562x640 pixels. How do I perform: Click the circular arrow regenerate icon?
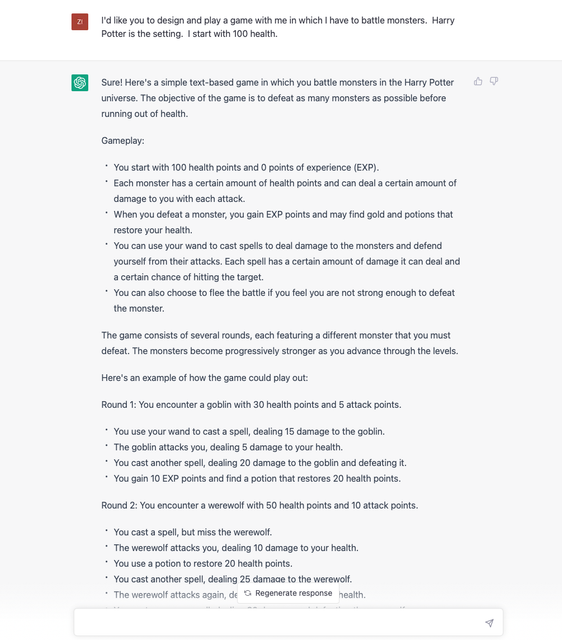point(247,593)
